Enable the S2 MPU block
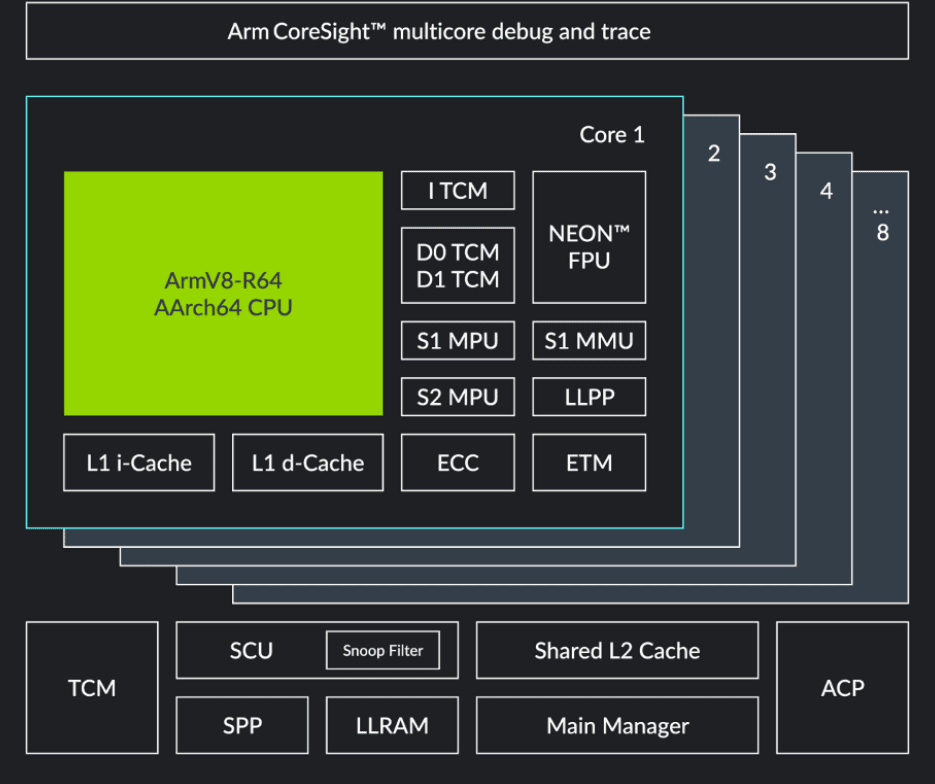The image size is (935, 784). [x=457, y=397]
